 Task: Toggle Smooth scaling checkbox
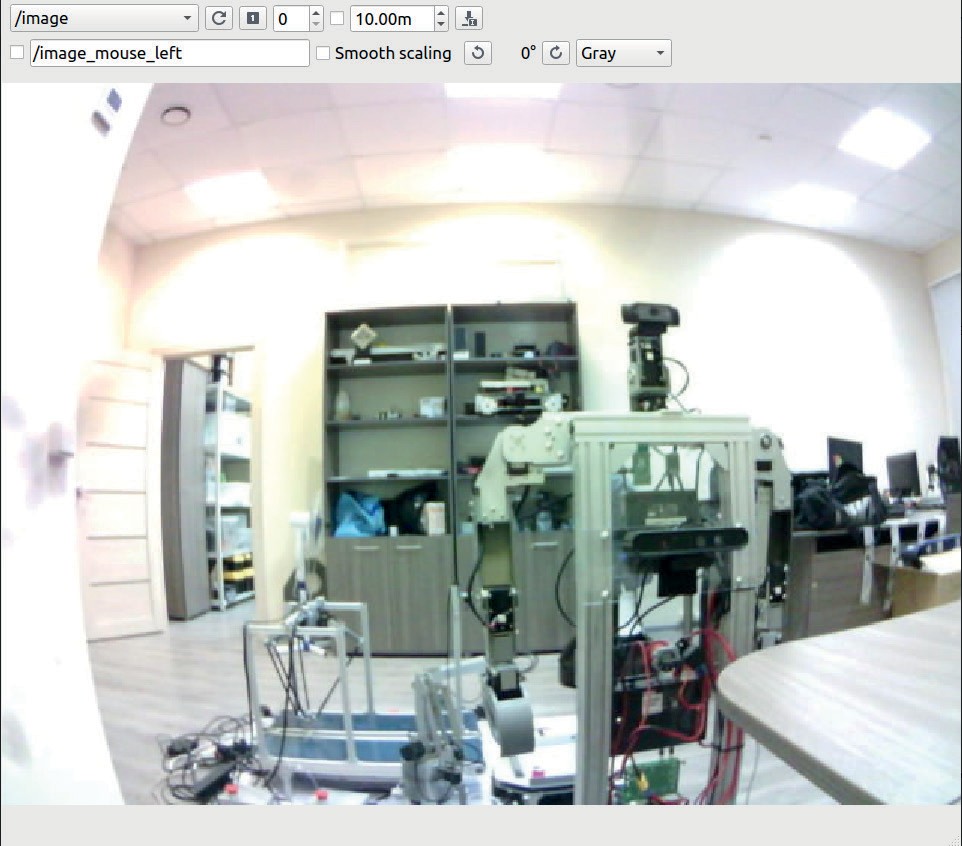point(323,53)
